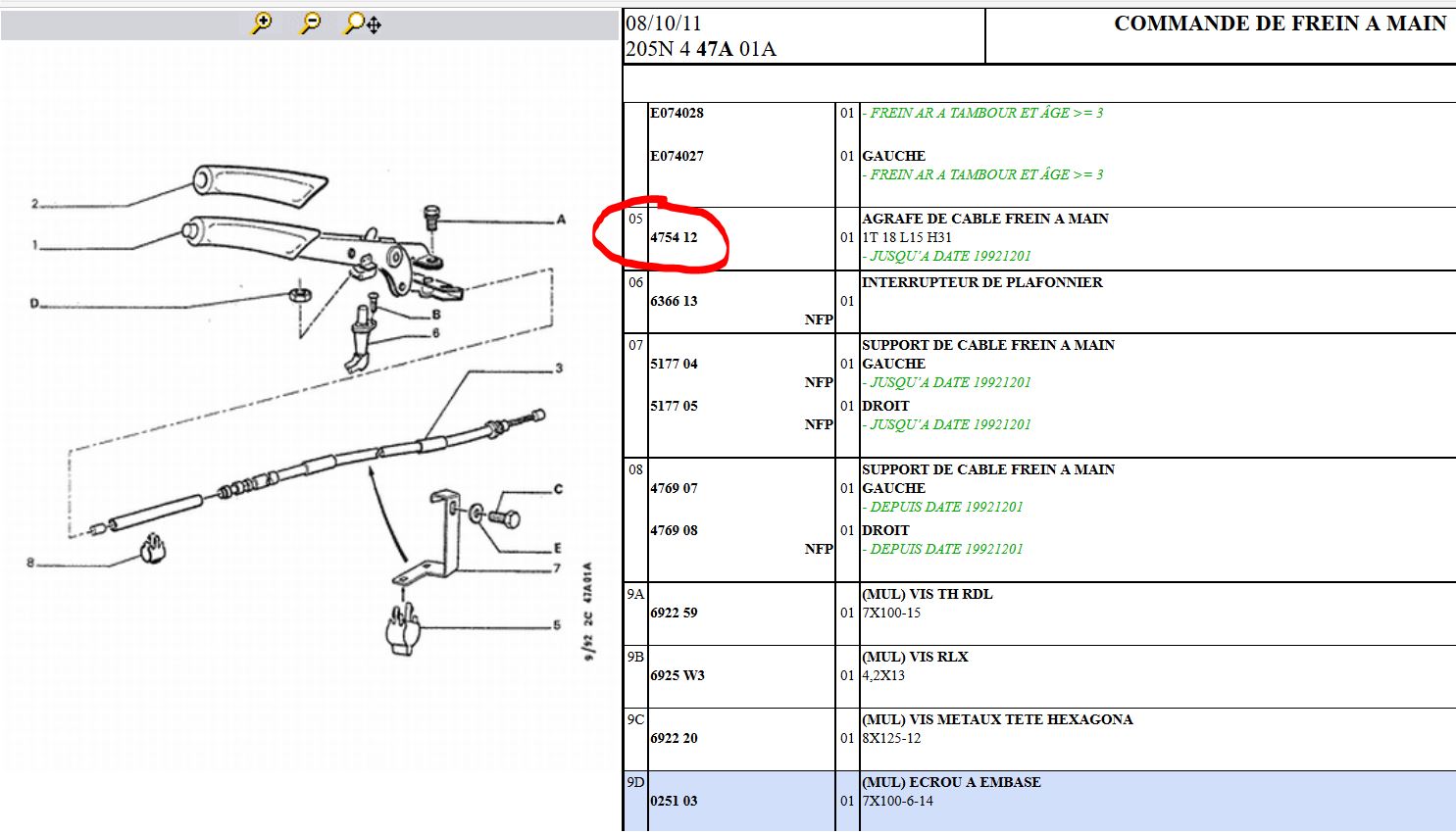The image size is (1456, 835).
Task: Select the zoom and pan magnifier tool
Action: coord(362,24)
